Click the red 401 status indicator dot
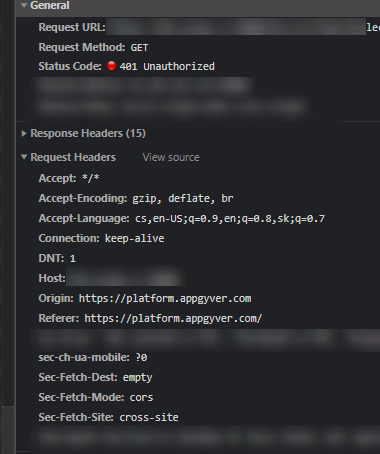The image size is (380, 454). [x=111, y=66]
